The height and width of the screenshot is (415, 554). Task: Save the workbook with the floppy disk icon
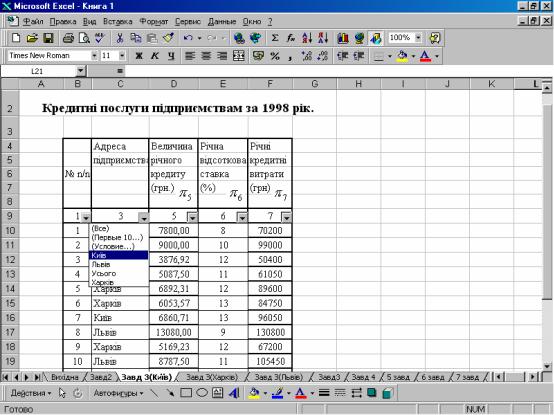(48, 38)
